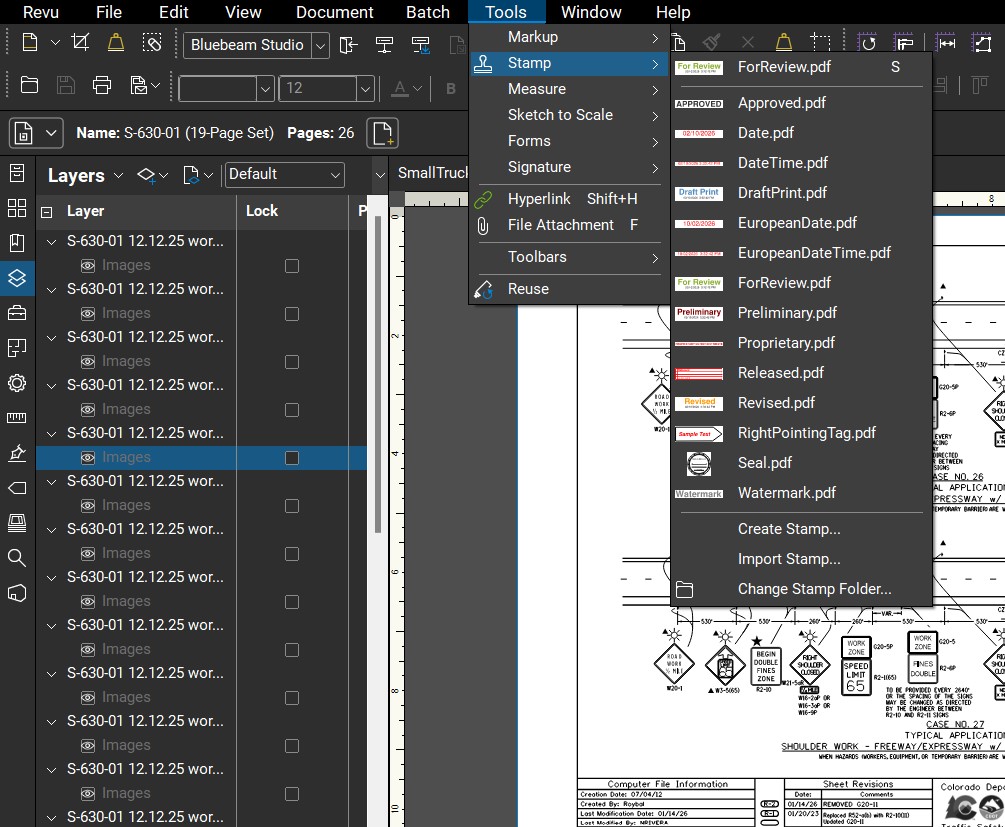Click the add page icon beside Pages count
The height and width of the screenshot is (827, 1005).
383,132
